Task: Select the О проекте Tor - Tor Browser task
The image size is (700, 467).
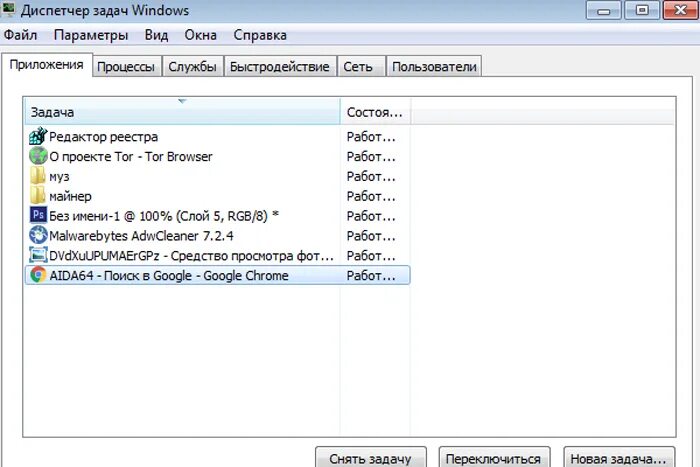Action: click(217, 156)
